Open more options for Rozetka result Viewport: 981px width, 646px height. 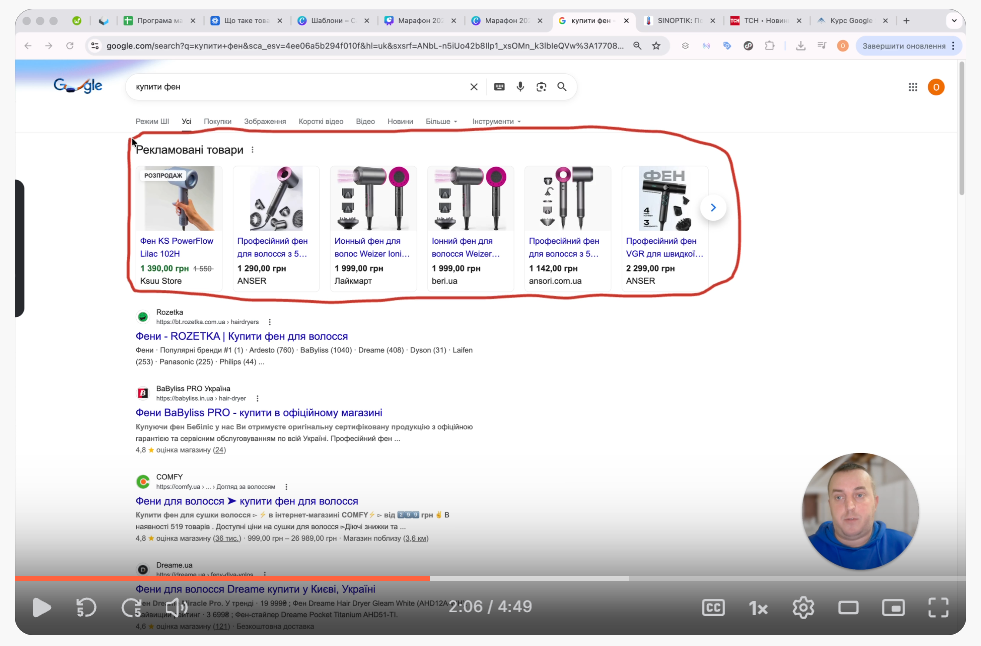270,322
